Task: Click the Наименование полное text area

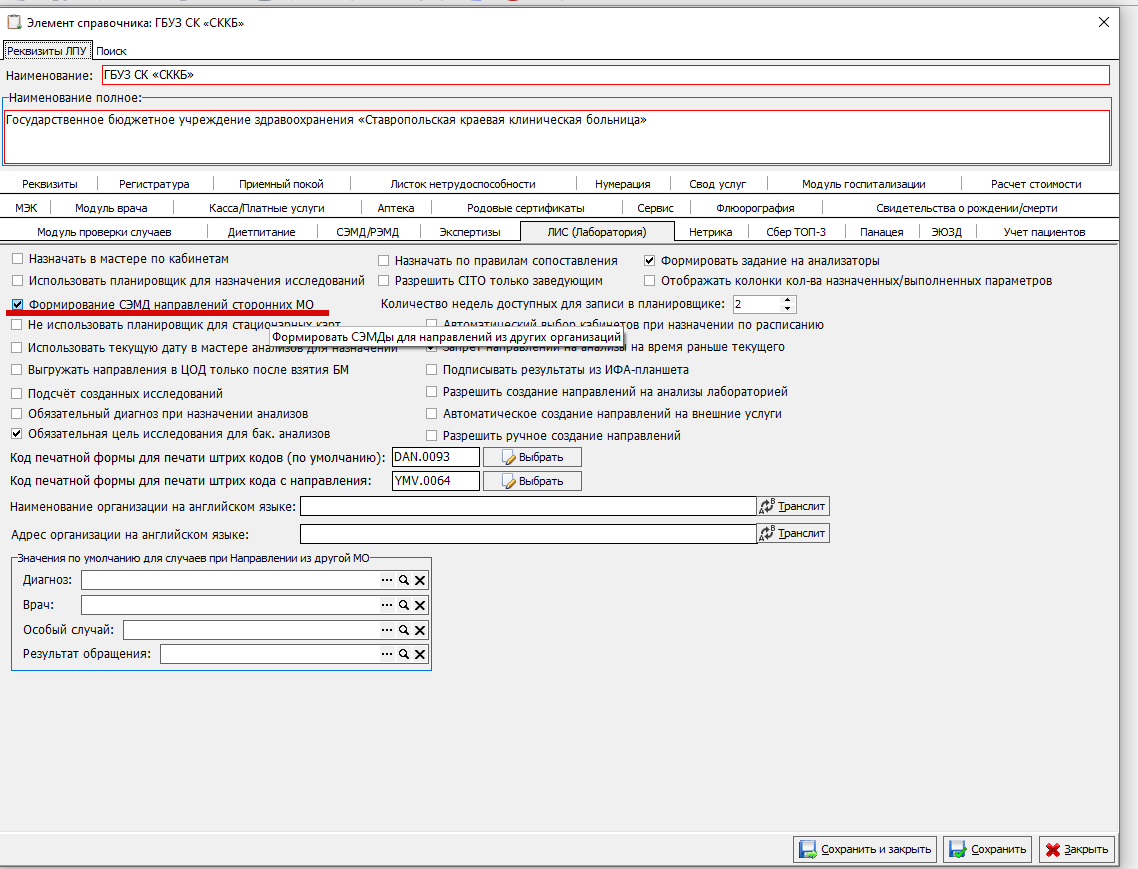Action: click(557, 136)
